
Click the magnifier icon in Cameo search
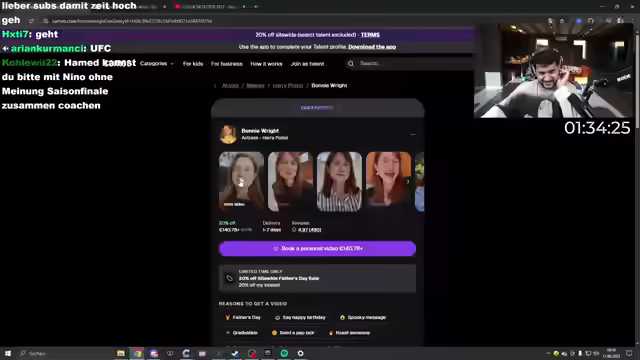pyautogui.click(x=351, y=64)
